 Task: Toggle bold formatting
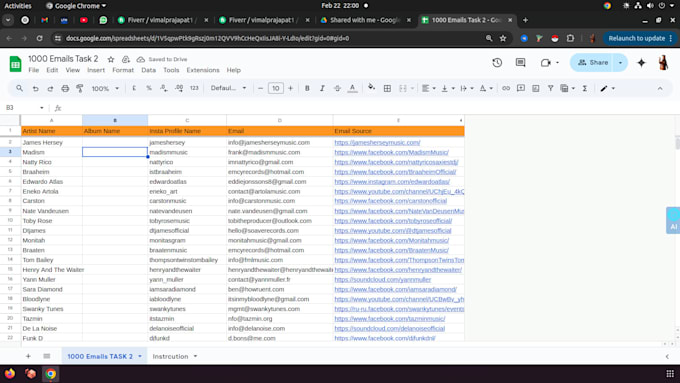307,88
